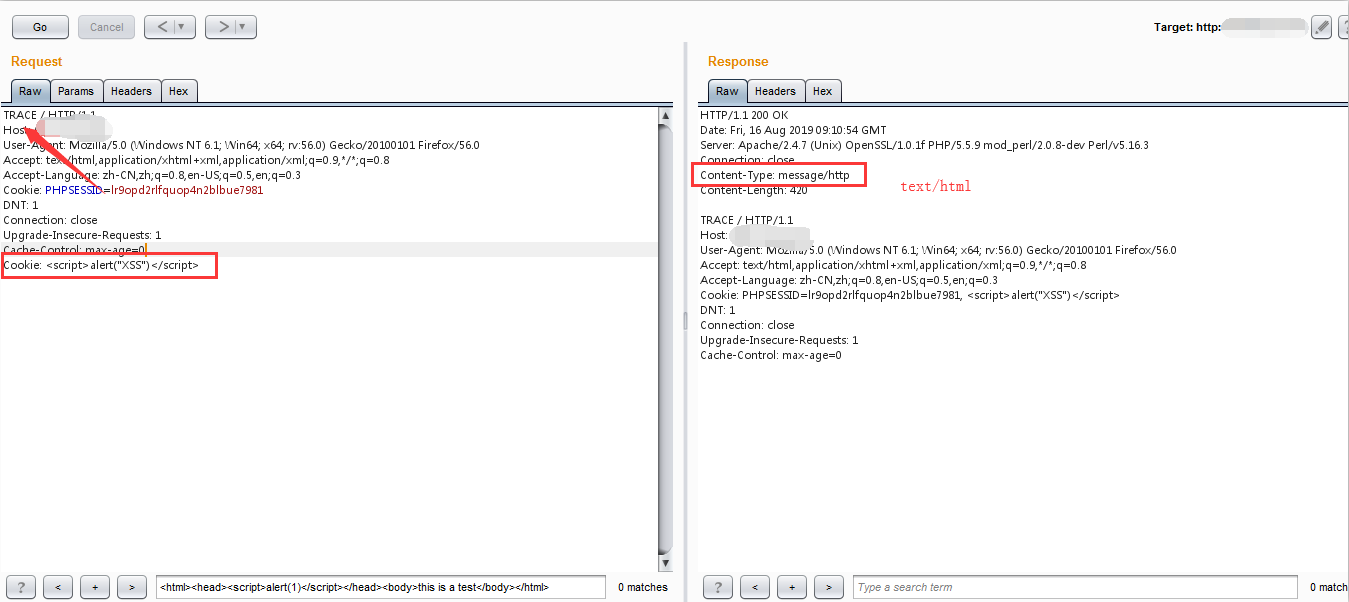
Task: Open request search options plus button
Action: (95, 587)
